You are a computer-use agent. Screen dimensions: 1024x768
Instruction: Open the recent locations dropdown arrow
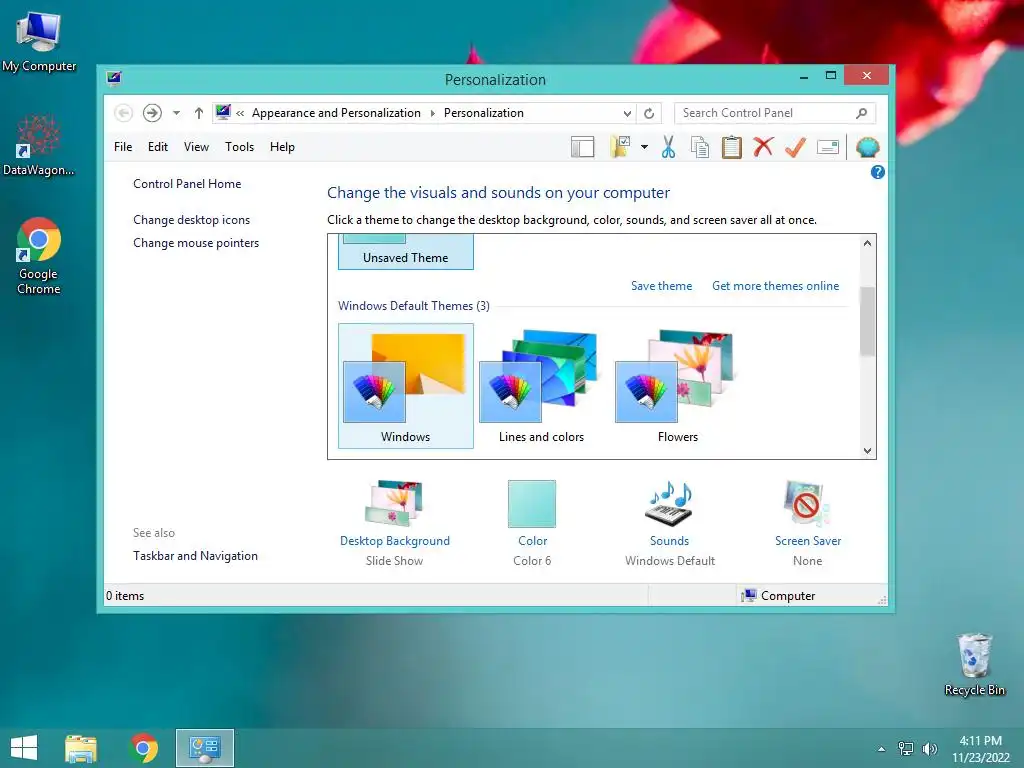tap(176, 113)
